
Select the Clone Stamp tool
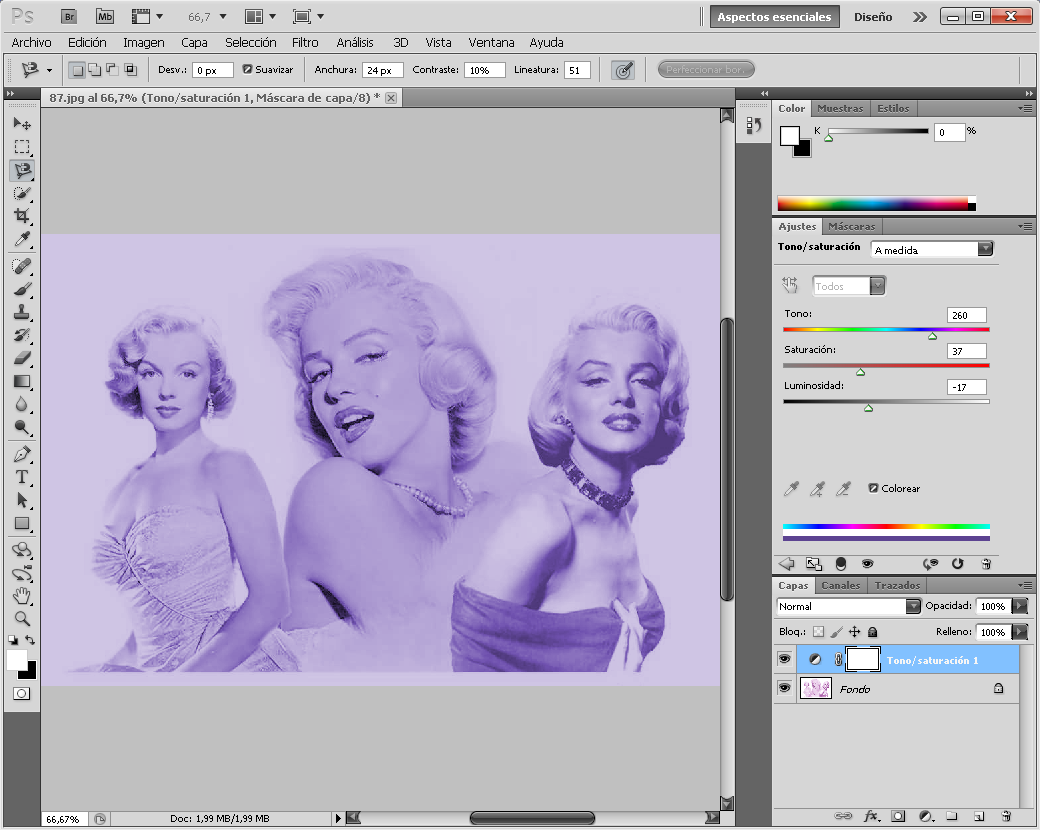click(x=22, y=312)
